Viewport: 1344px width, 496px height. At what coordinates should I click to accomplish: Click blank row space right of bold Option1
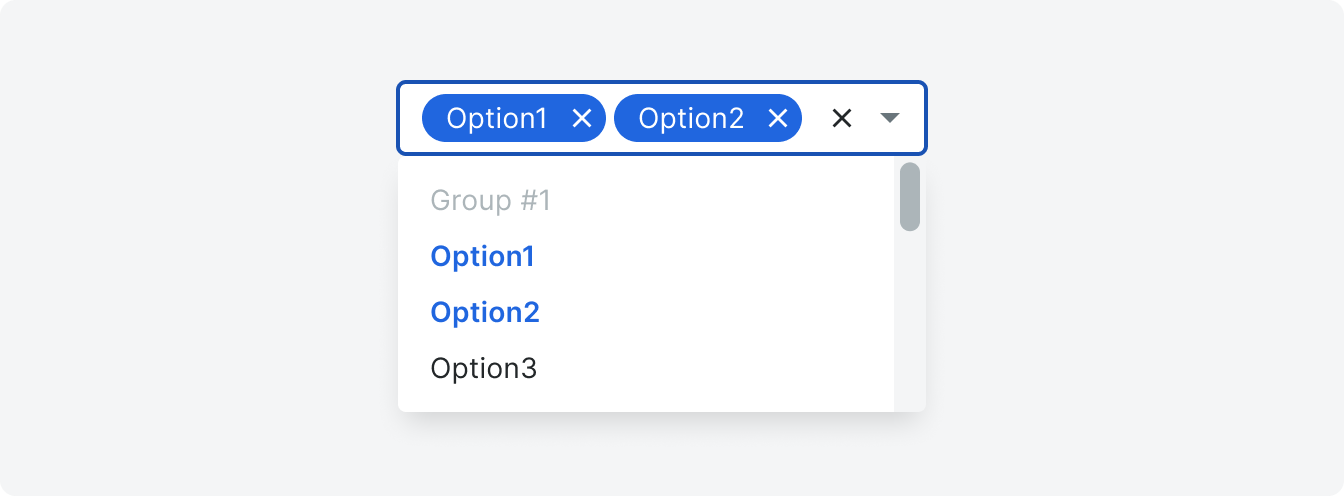[x=714, y=257]
